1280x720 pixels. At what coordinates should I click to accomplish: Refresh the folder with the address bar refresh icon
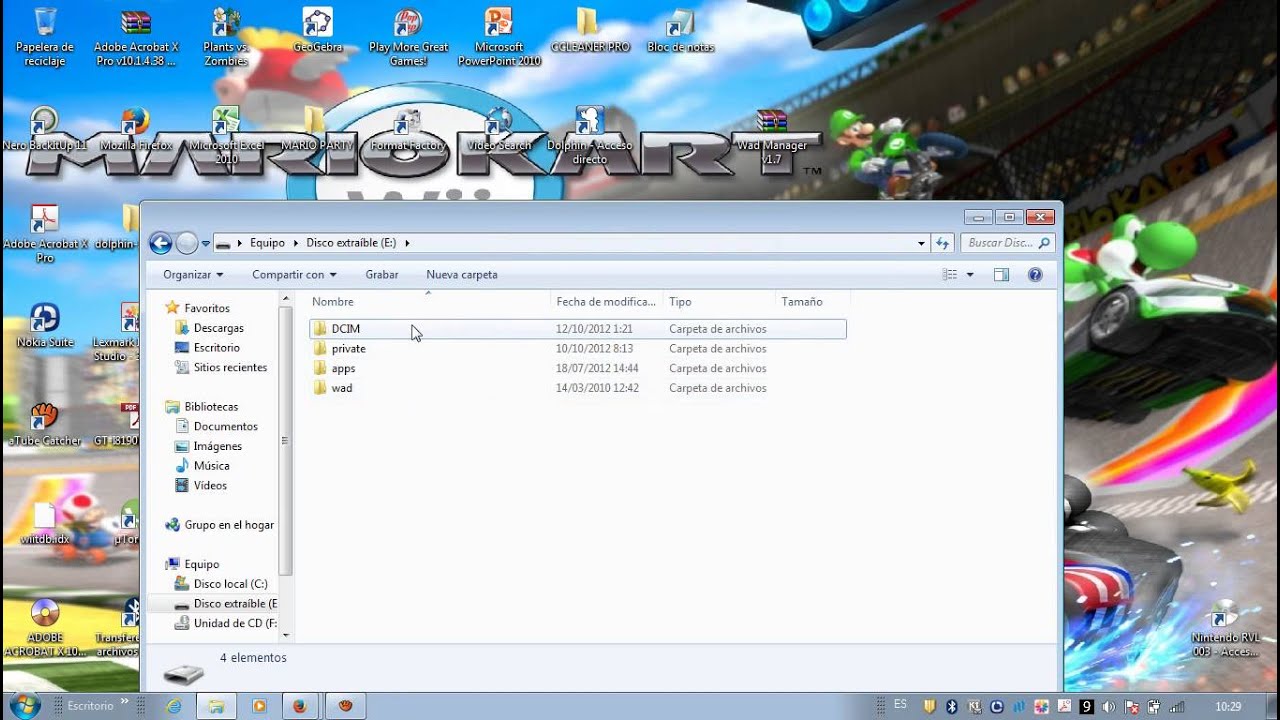[942, 243]
